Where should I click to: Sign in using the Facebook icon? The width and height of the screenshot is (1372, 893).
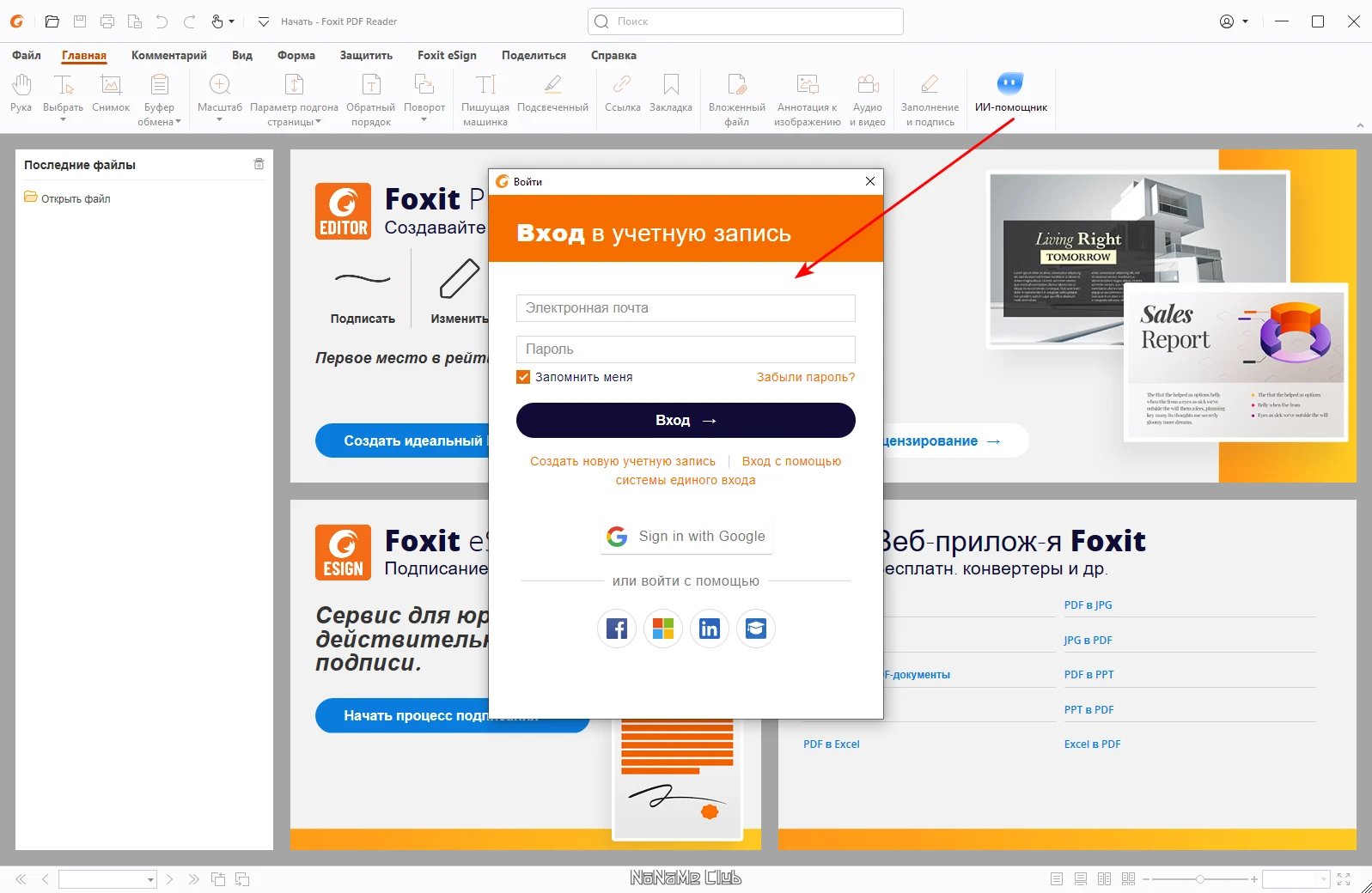tap(617, 629)
